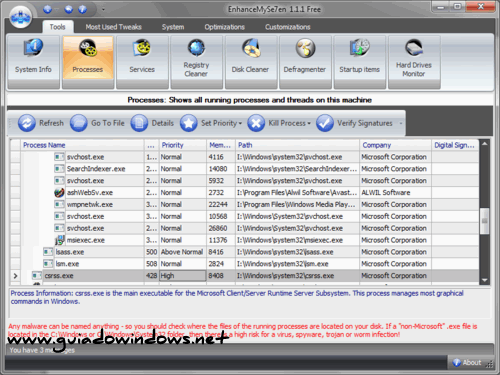Click the second blue quick access icon
The width and height of the screenshot is (500, 375).
[69, 10]
